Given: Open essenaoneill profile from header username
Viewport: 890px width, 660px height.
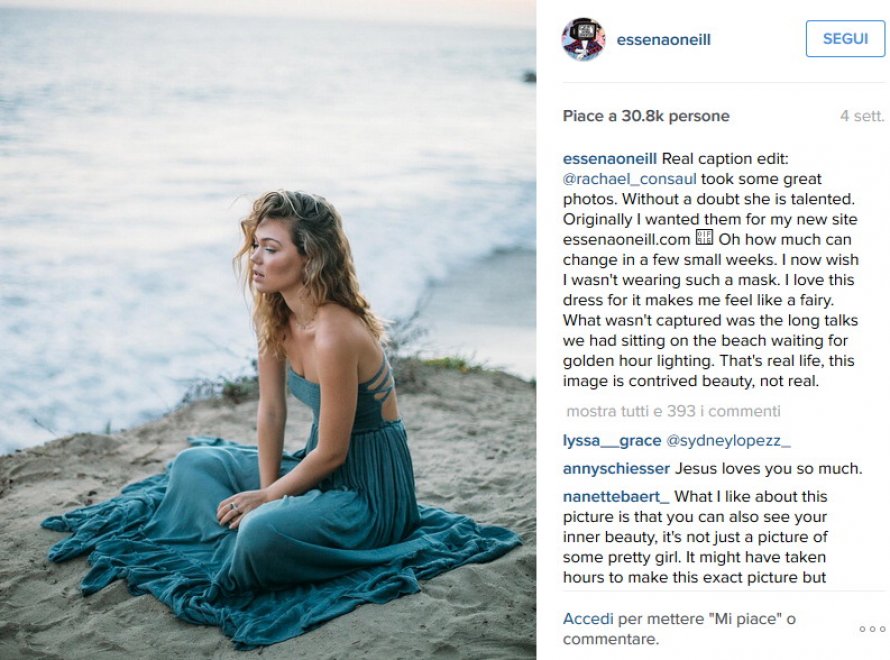Looking at the screenshot, I should click(663, 40).
